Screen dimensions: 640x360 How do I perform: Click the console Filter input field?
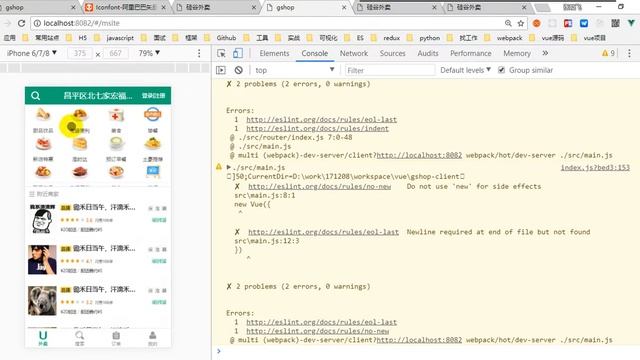[x=390, y=70]
